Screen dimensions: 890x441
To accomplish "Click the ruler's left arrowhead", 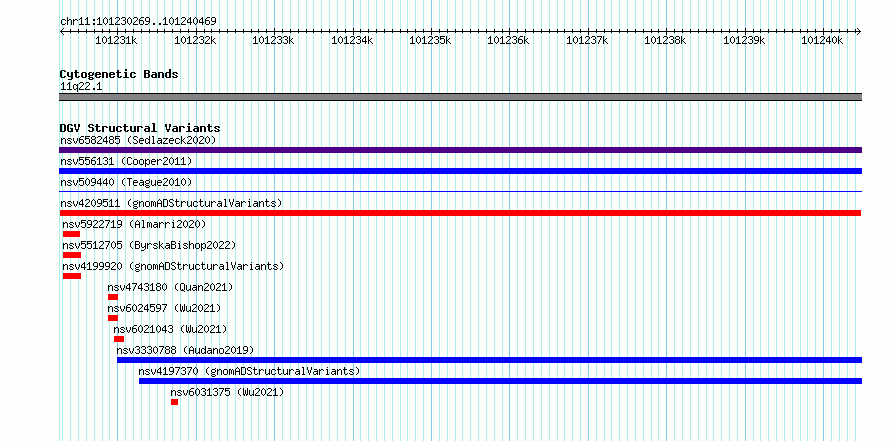I will (62, 31).
